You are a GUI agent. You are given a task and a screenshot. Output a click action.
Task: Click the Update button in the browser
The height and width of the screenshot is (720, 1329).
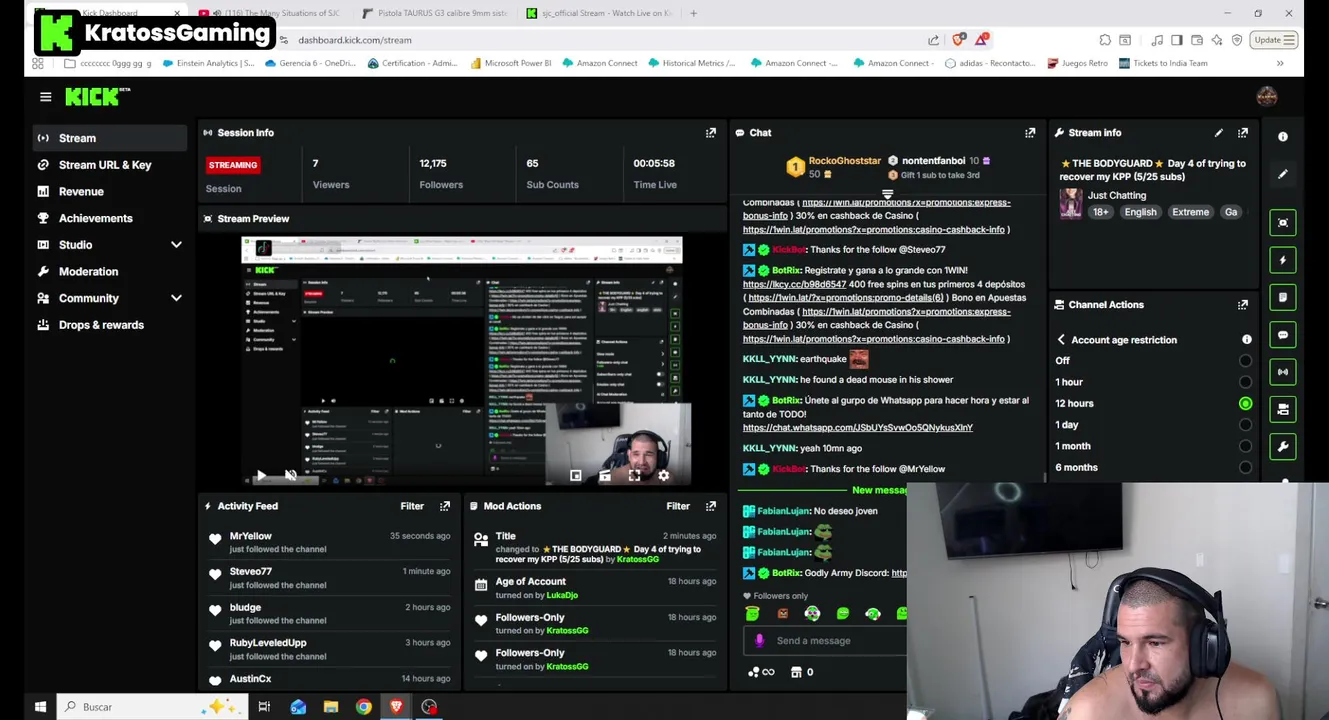coord(1275,40)
